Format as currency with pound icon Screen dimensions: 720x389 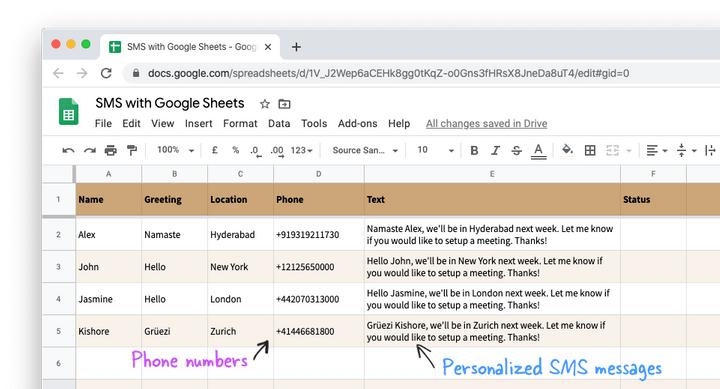214,150
